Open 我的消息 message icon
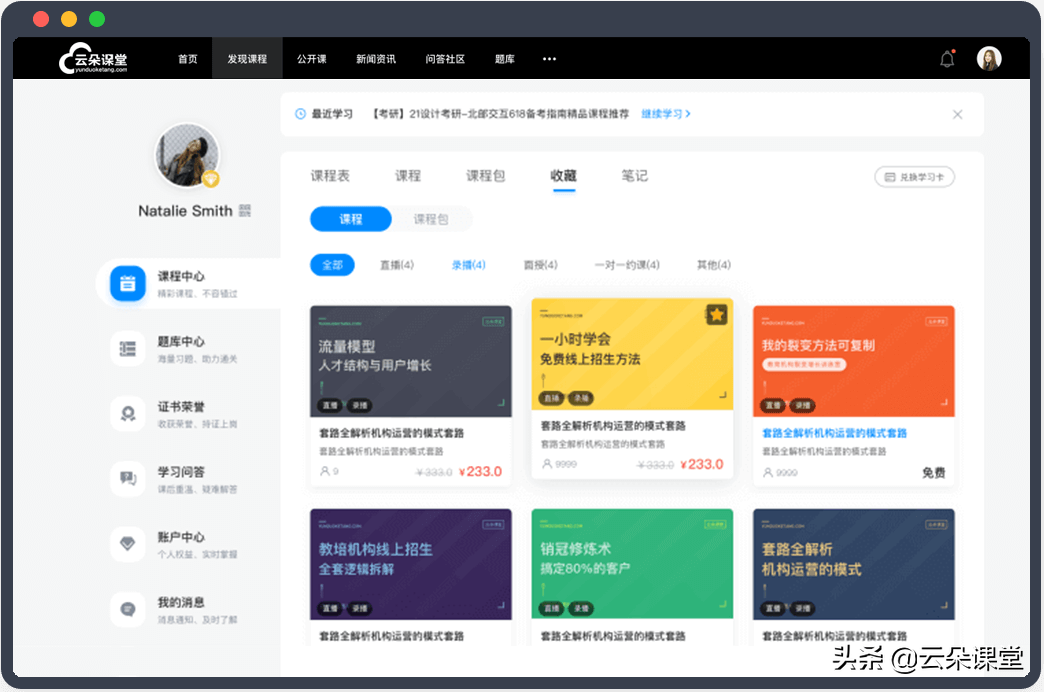The height and width of the screenshot is (692, 1044). [x=127, y=608]
